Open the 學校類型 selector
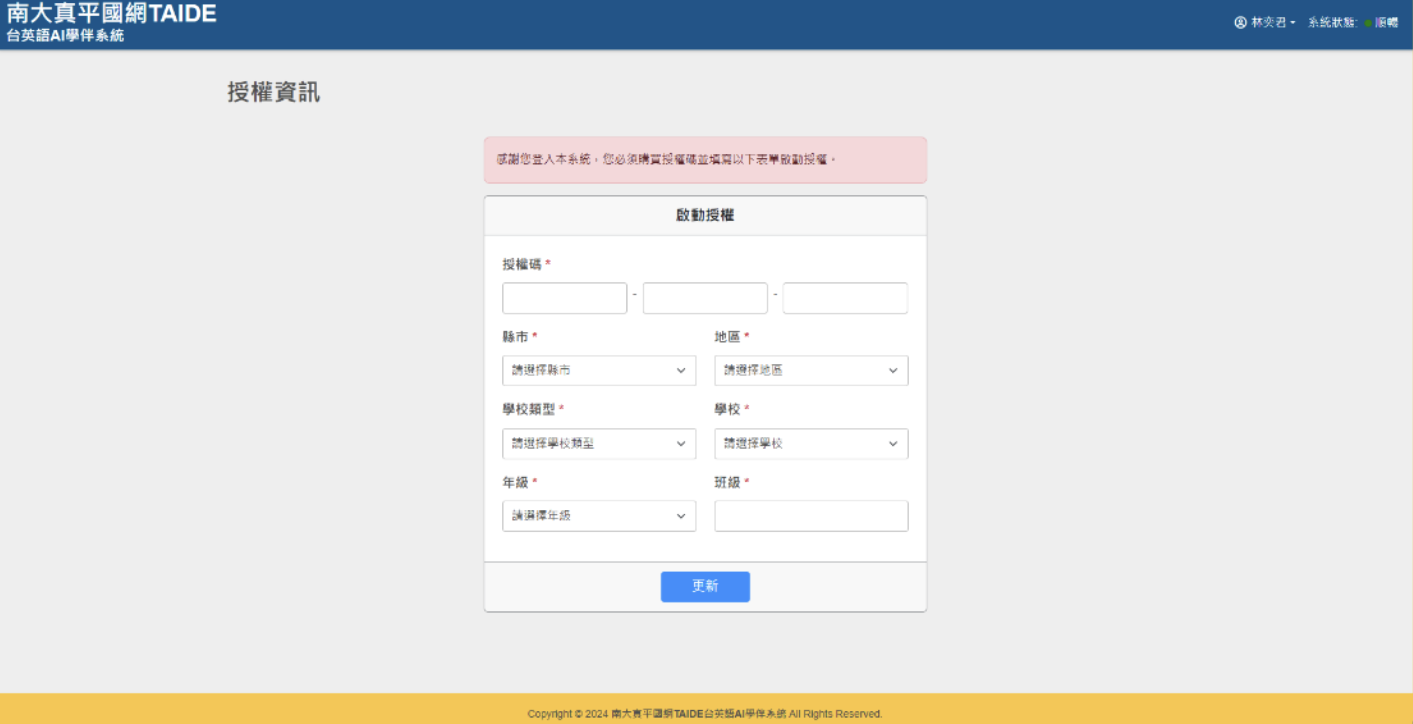Screen dimensions: 1413x724 tap(599, 443)
